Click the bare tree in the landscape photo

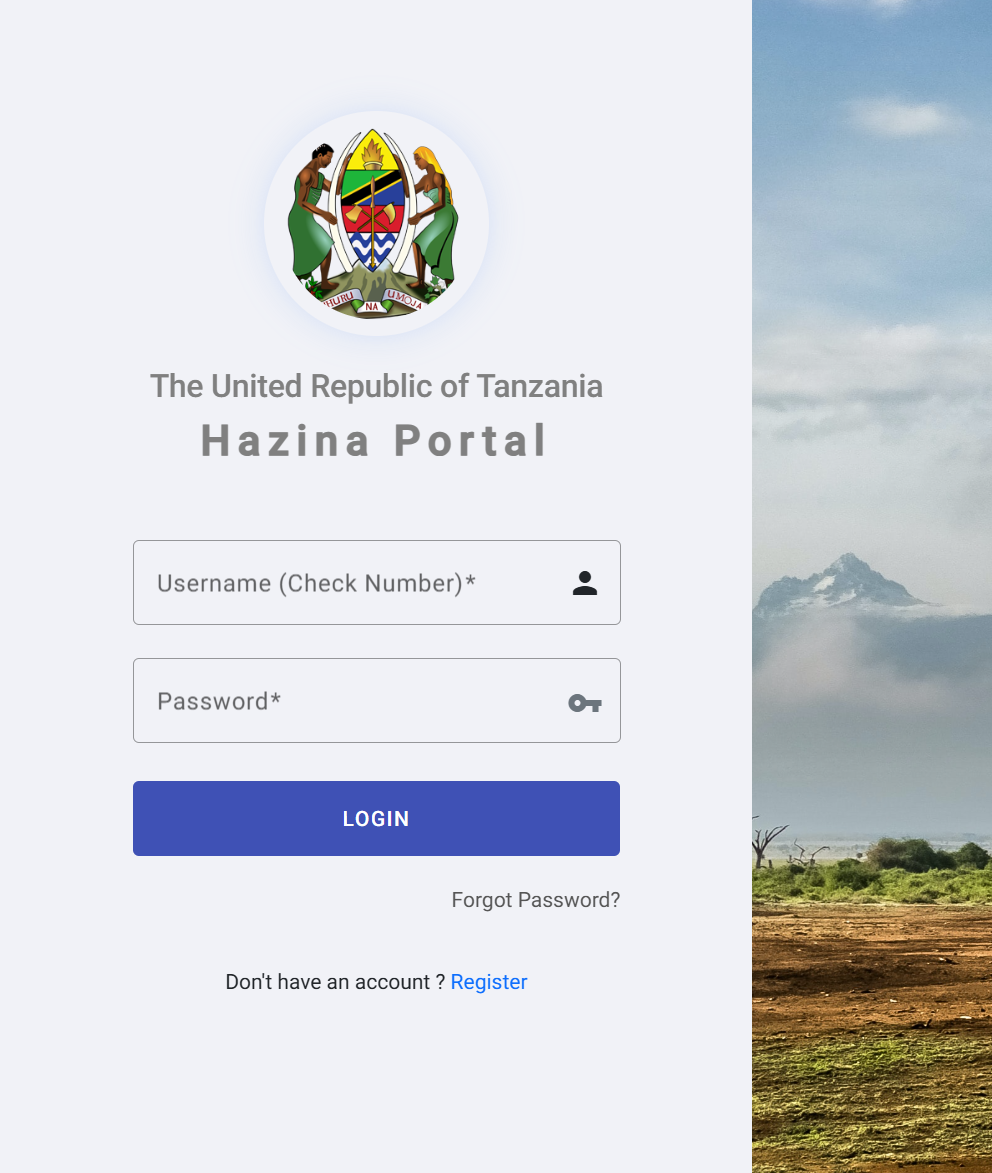pyautogui.click(x=768, y=843)
